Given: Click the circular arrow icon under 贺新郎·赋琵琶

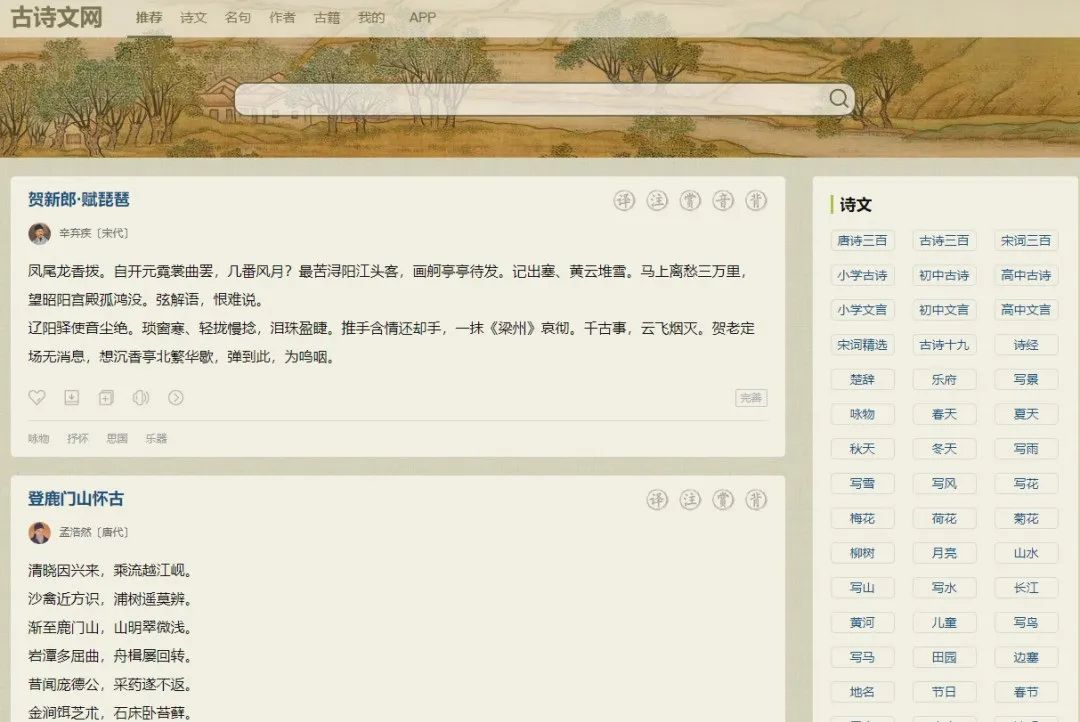Looking at the screenshot, I should pos(176,398).
